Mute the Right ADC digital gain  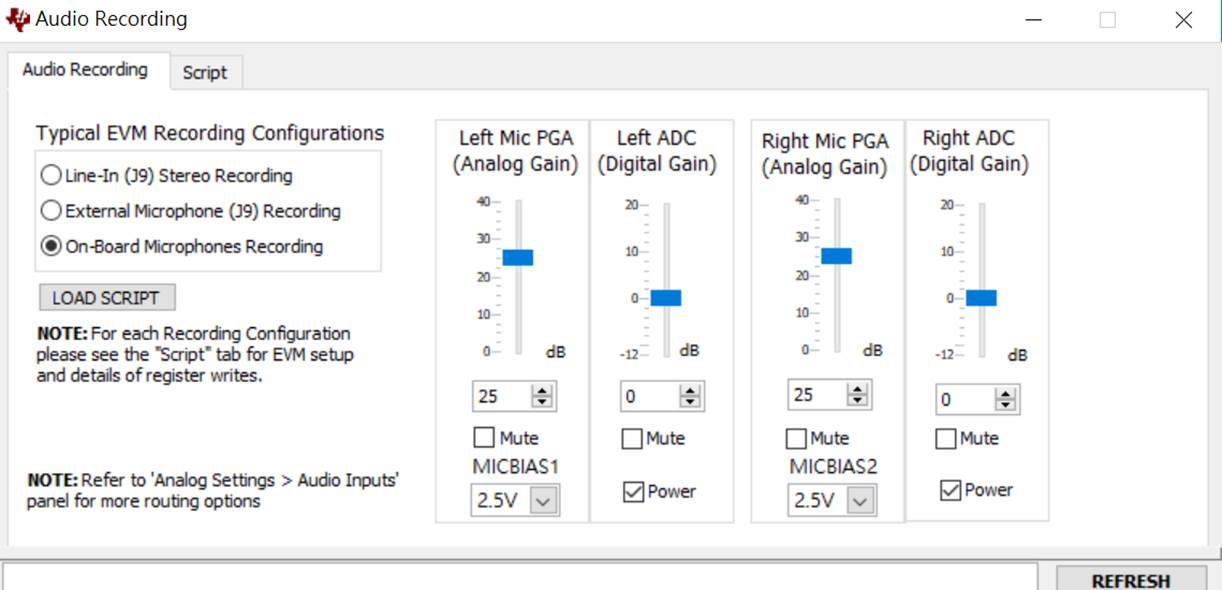click(x=946, y=439)
